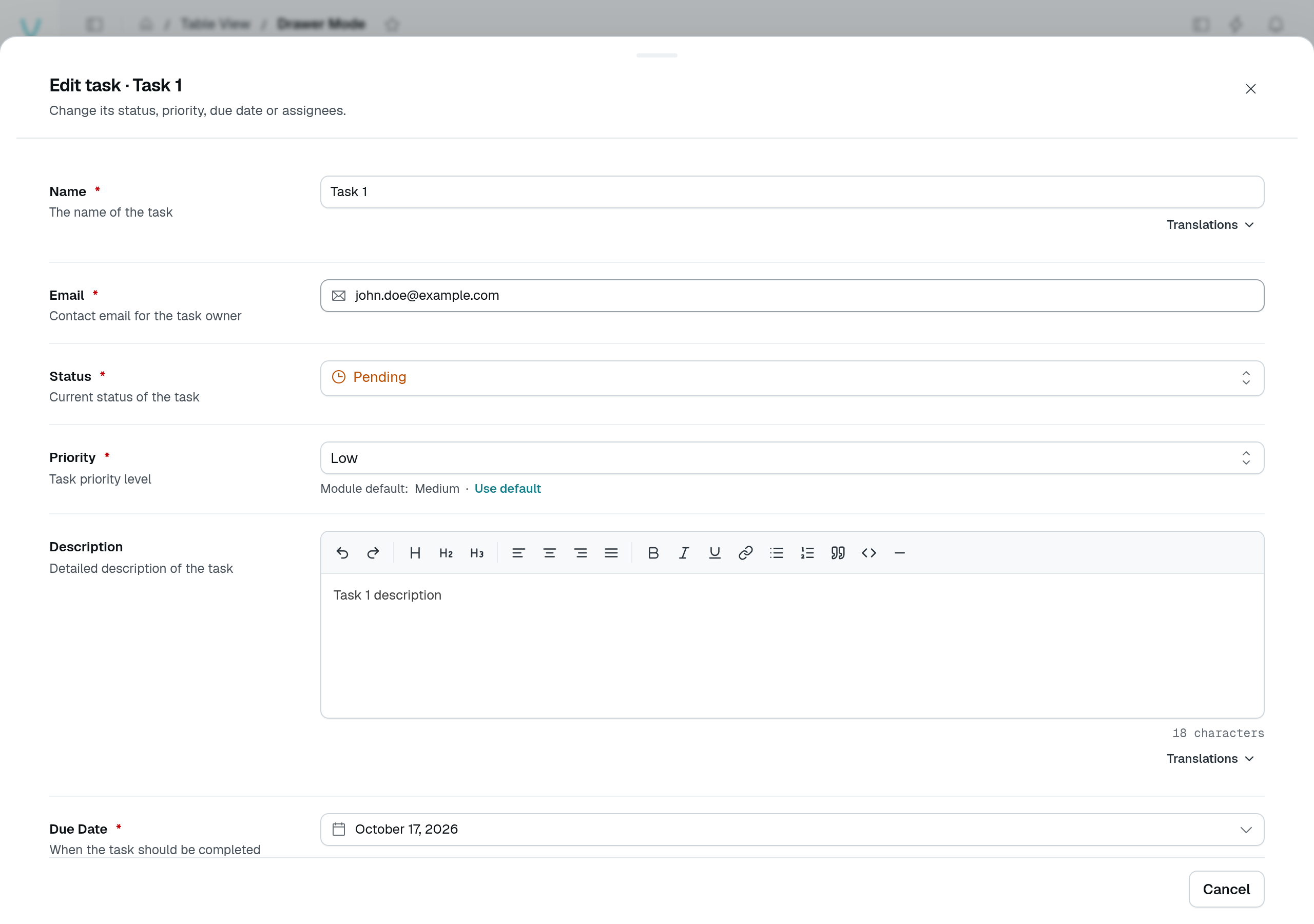Click the redo icon in the description toolbar
Viewport: 1314px width, 924px height.
coord(373,552)
